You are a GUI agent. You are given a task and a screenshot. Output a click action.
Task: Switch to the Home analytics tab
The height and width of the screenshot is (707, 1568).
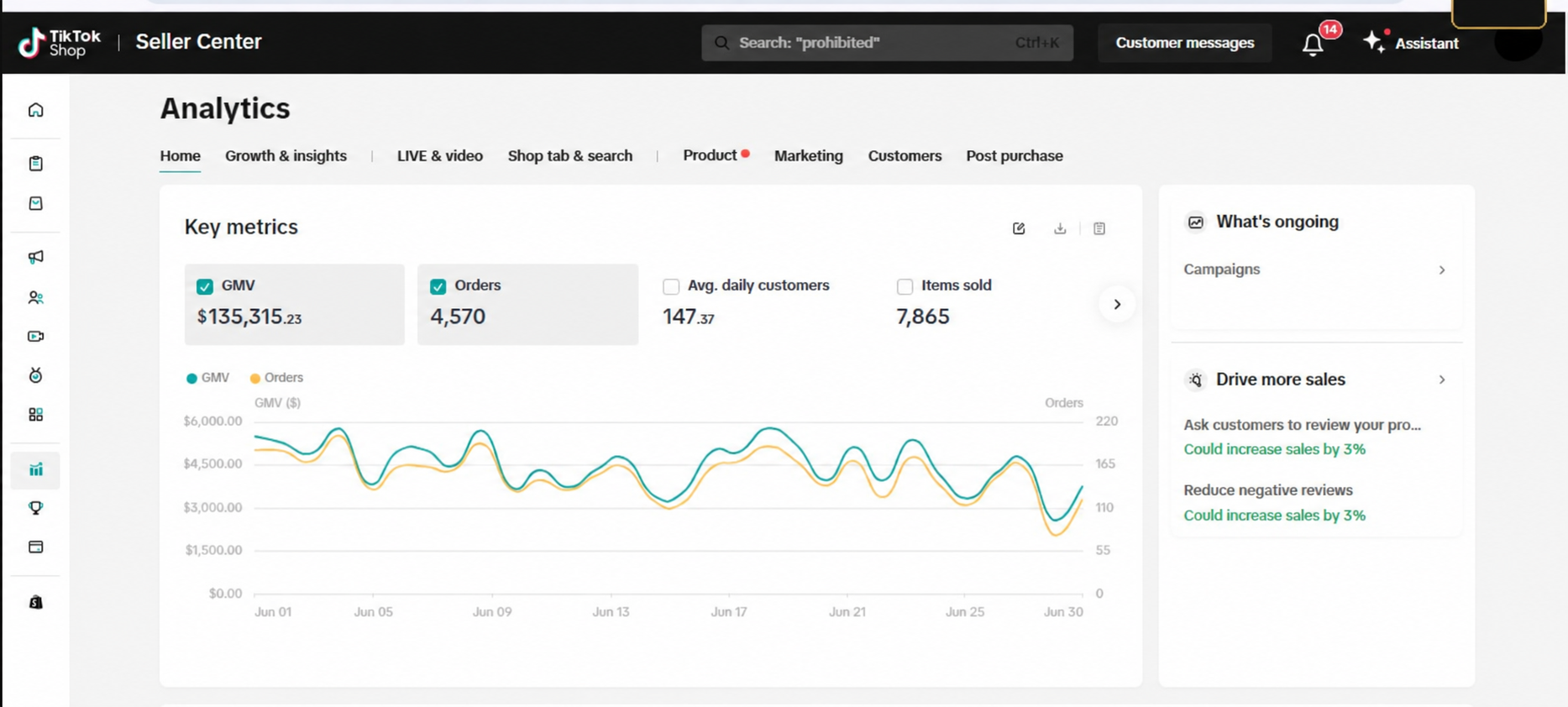[x=180, y=156]
